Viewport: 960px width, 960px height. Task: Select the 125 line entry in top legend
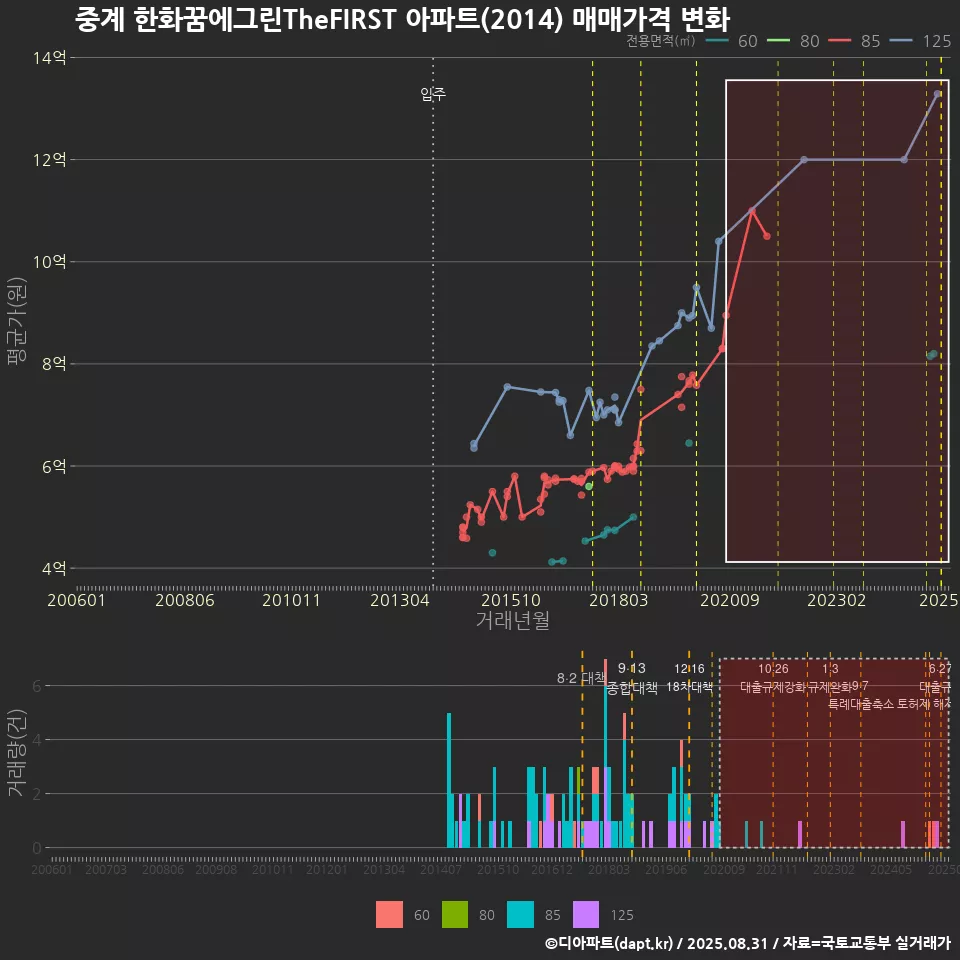920,41
